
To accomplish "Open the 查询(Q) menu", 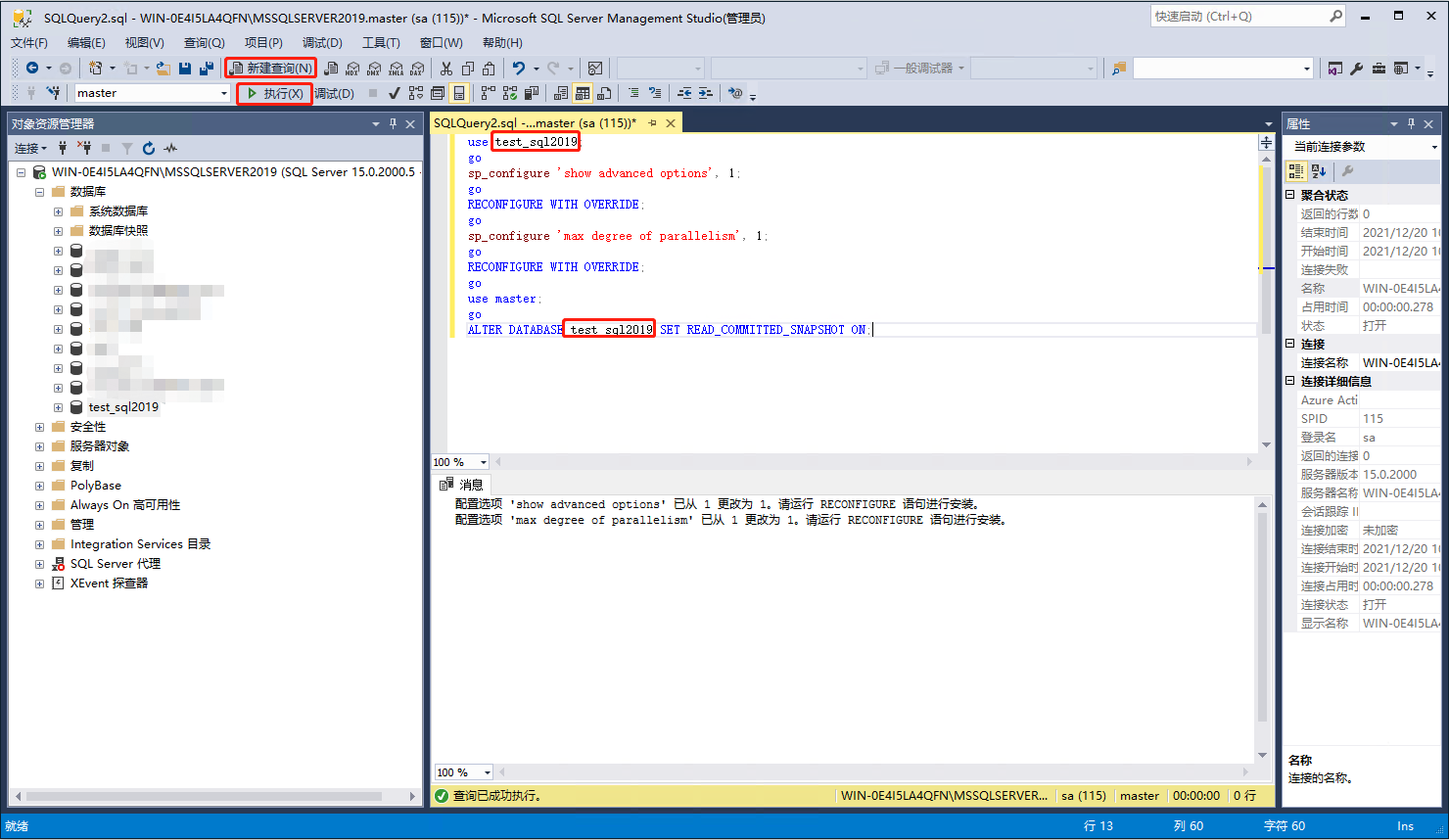I will (x=203, y=42).
